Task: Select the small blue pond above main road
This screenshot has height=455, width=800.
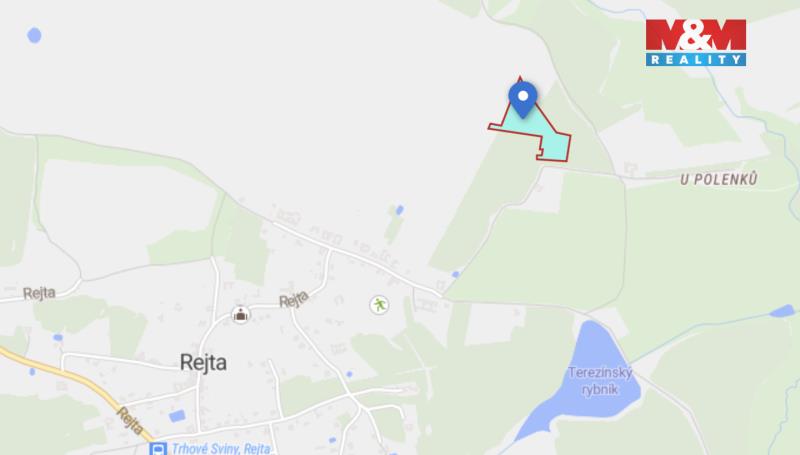Action: coord(399,210)
